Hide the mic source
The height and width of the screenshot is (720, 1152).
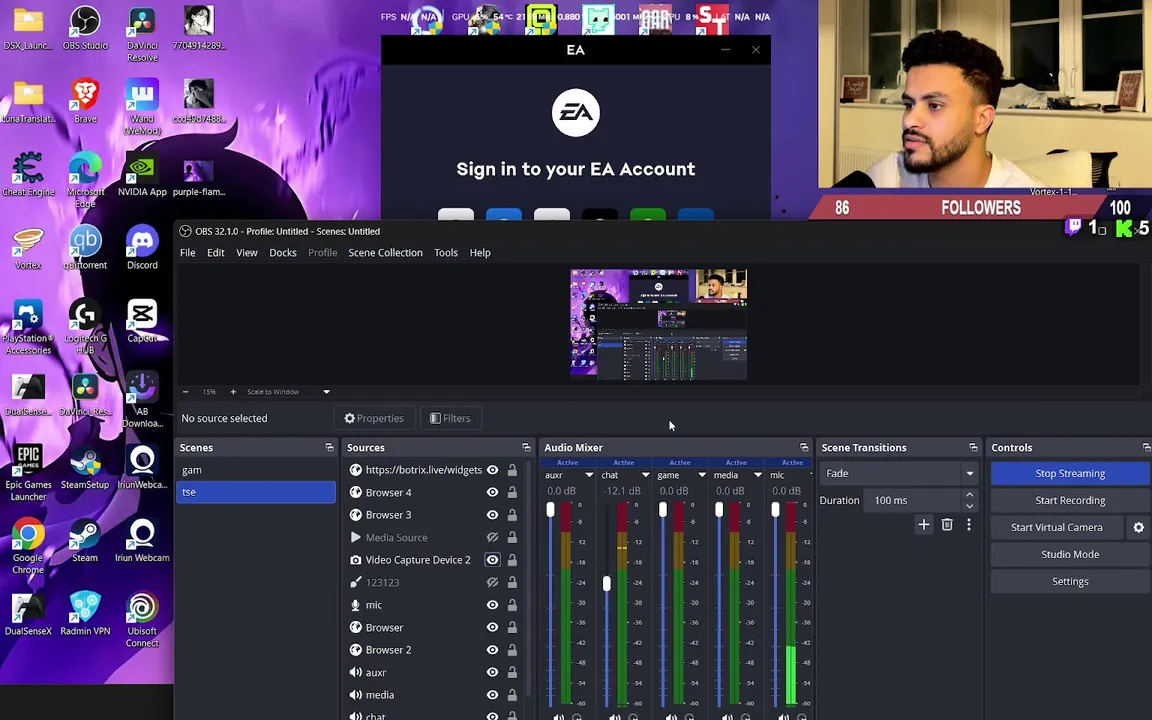[492, 605]
